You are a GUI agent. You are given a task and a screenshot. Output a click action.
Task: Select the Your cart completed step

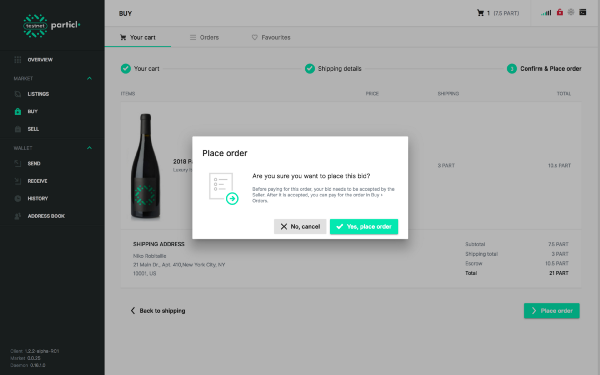(140, 69)
